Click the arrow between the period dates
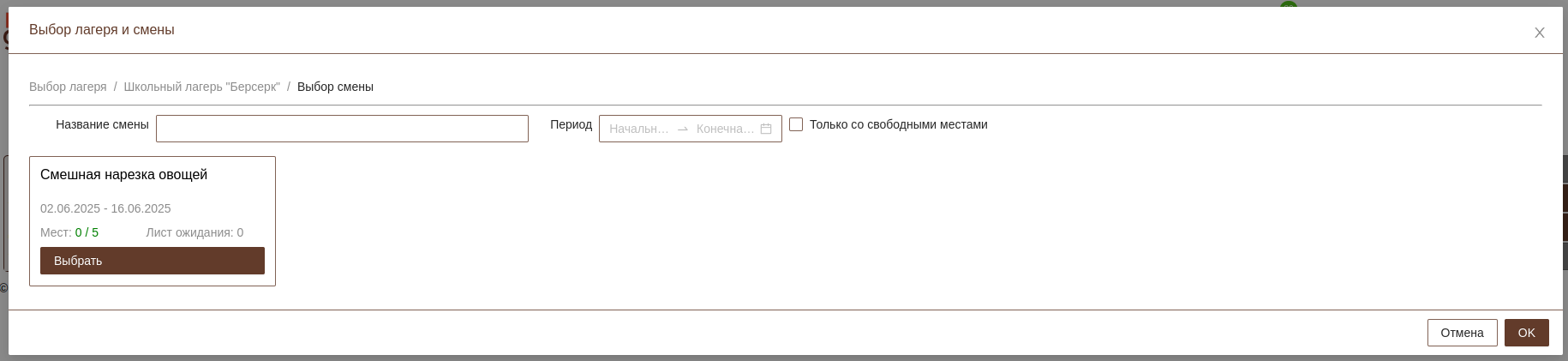 tap(683, 129)
